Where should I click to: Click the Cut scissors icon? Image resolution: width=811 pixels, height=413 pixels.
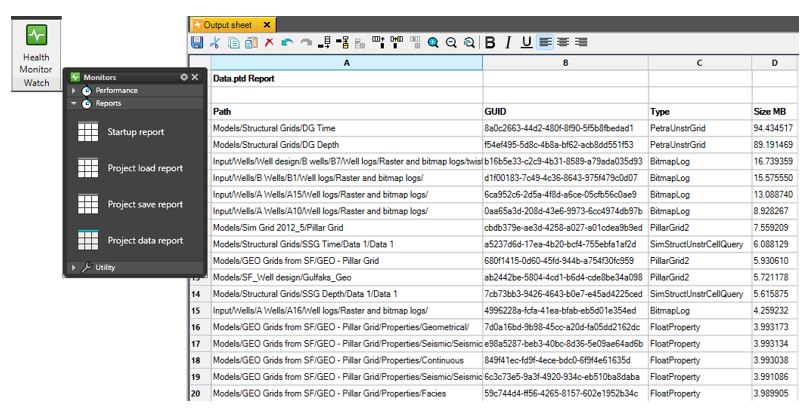[x=215, y=42]
